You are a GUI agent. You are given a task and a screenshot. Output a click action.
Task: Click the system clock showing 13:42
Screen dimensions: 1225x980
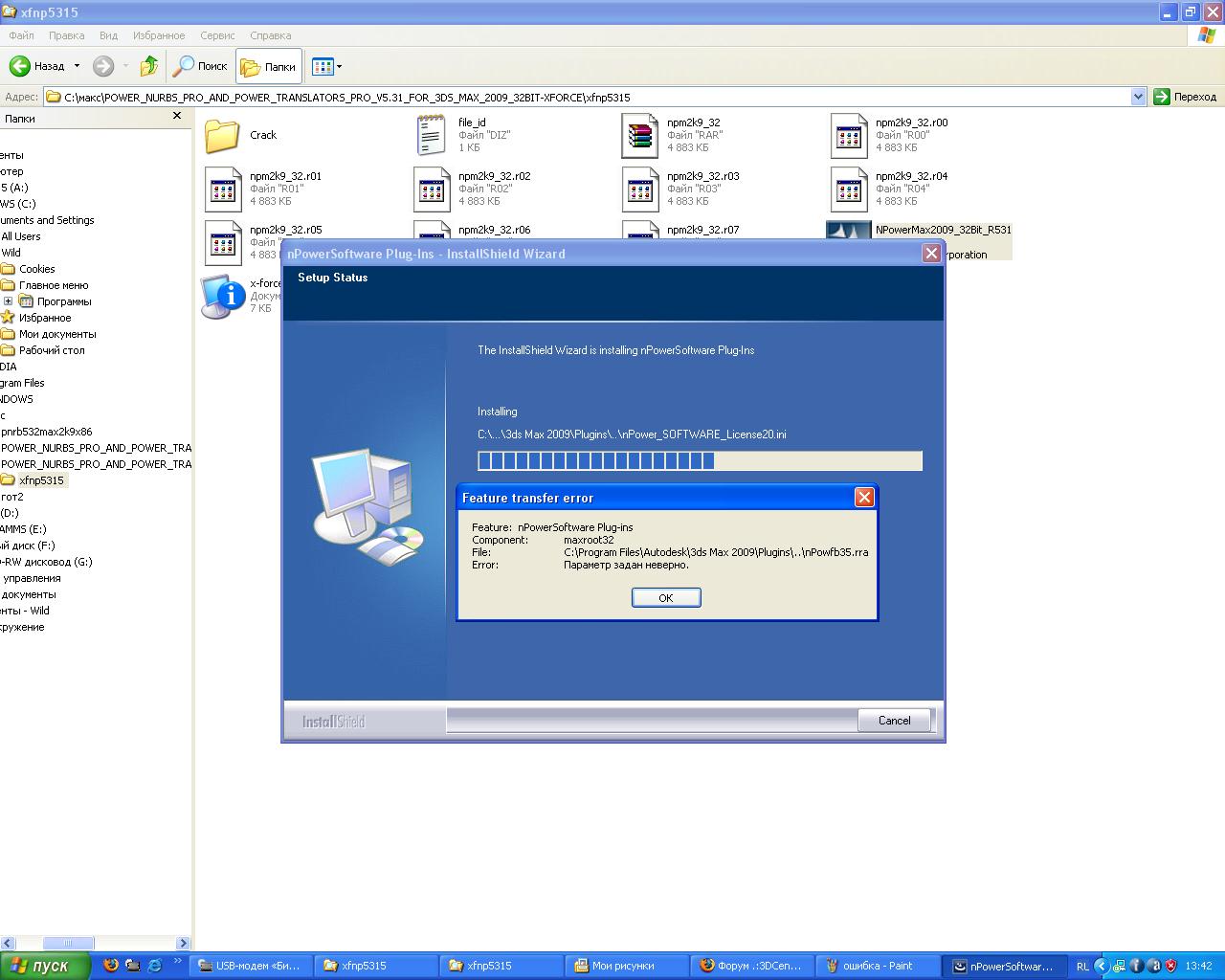(1198, 967)
